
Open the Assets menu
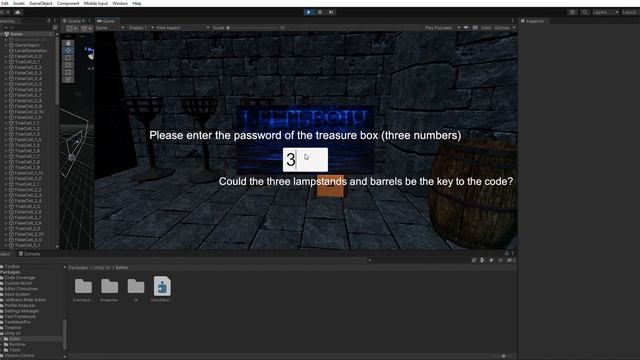click(x=19, y=3)
